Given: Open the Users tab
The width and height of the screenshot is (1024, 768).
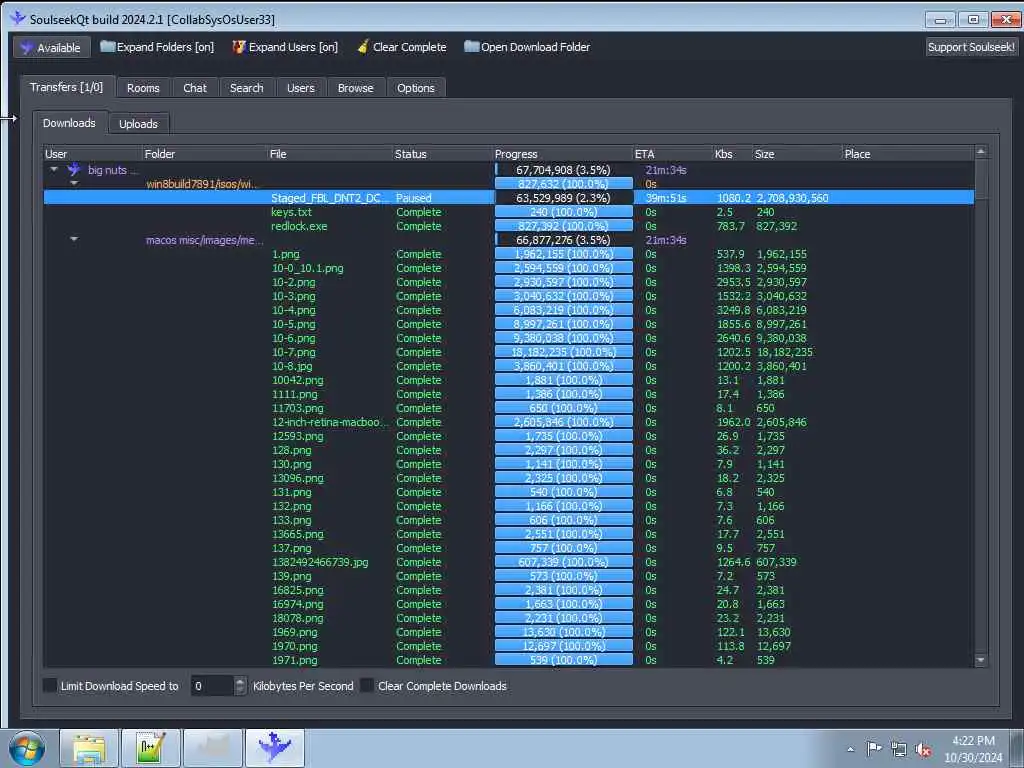Looking at the screenshot, I should point(300,88).
